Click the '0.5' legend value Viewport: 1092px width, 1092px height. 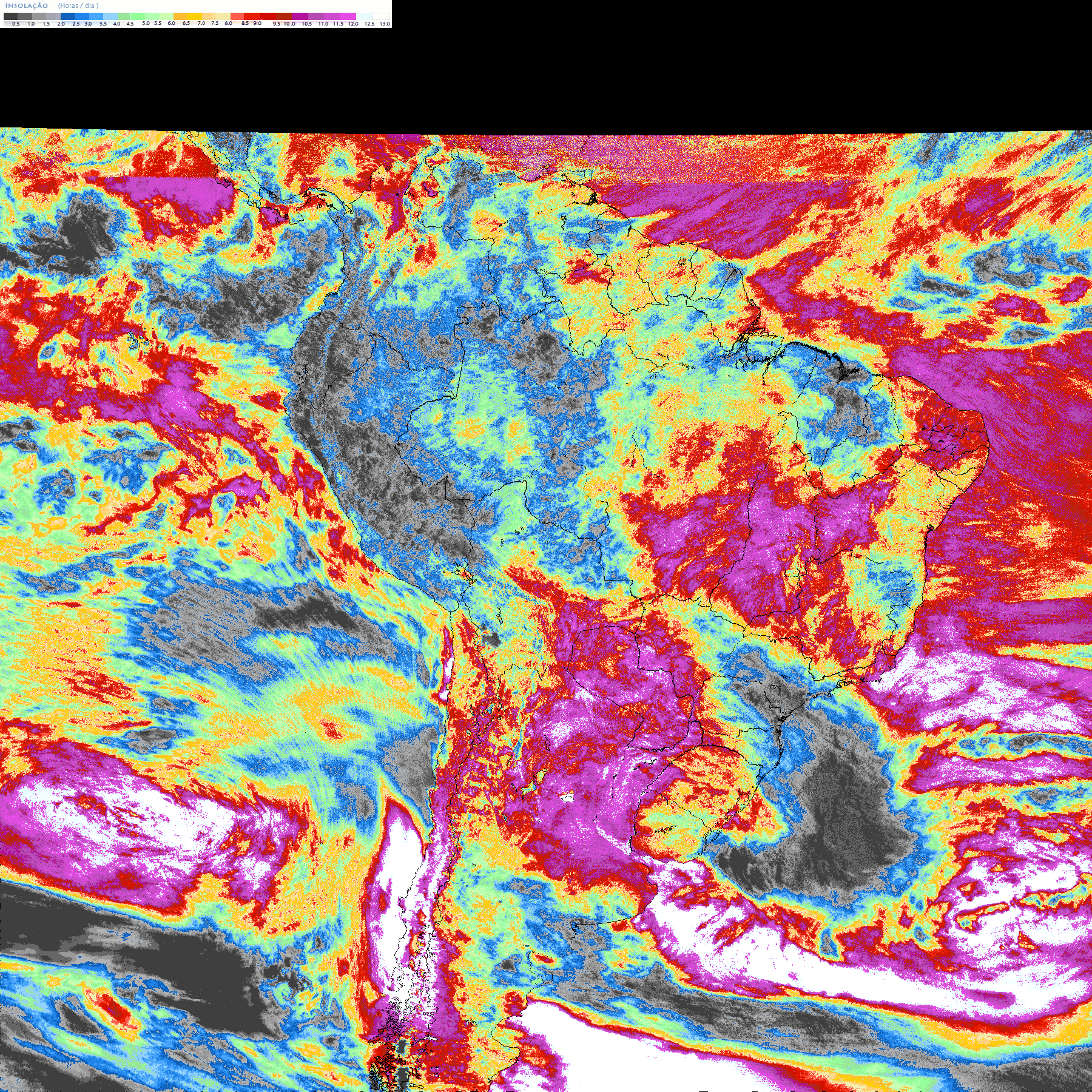(x=16, y=24)
